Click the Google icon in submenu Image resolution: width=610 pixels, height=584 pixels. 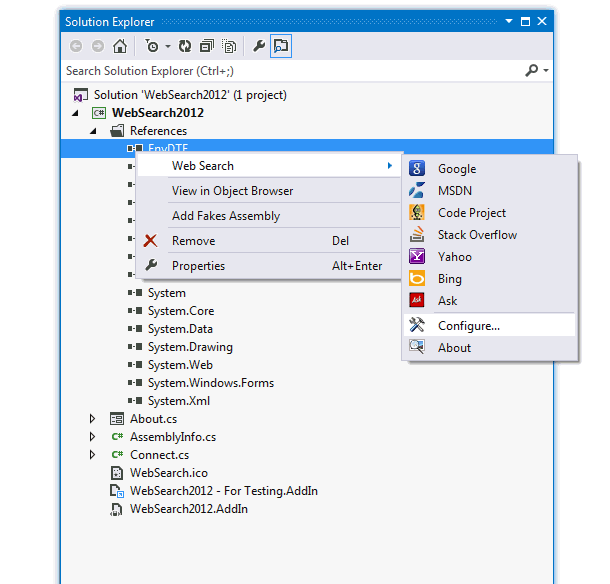click(417, 168)
